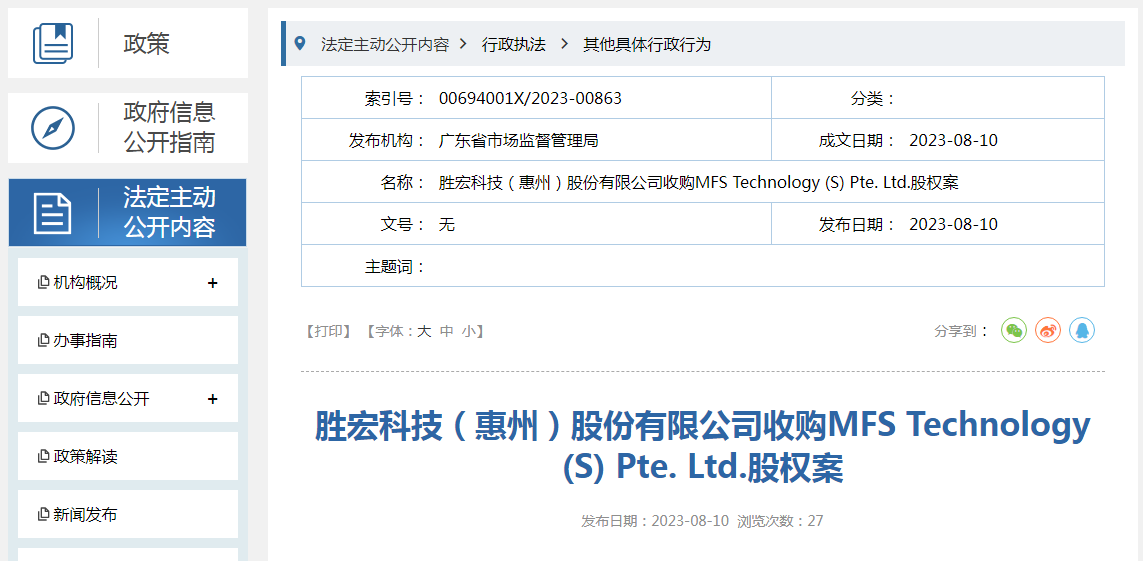Click the breadcrumb location pin icon

pyautogui.click(x=300, y=43)
